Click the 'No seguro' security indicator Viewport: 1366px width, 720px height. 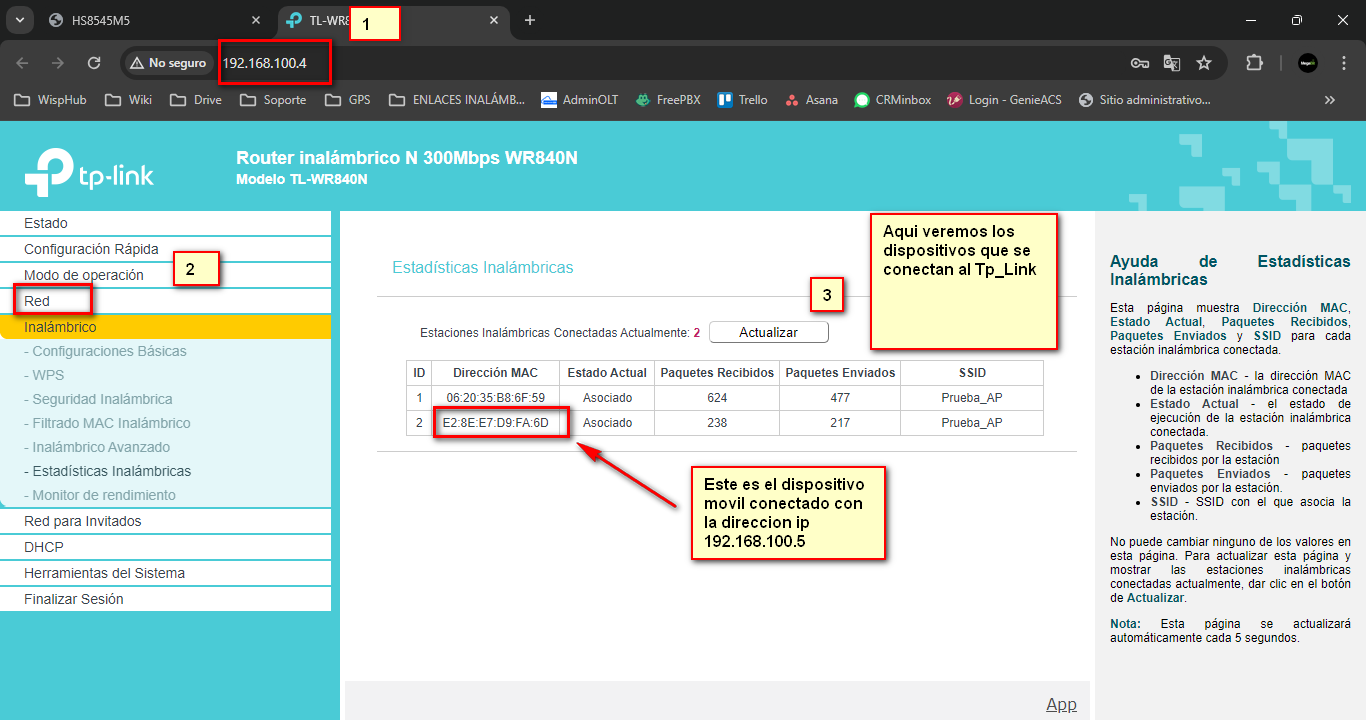tap(168, 63)
